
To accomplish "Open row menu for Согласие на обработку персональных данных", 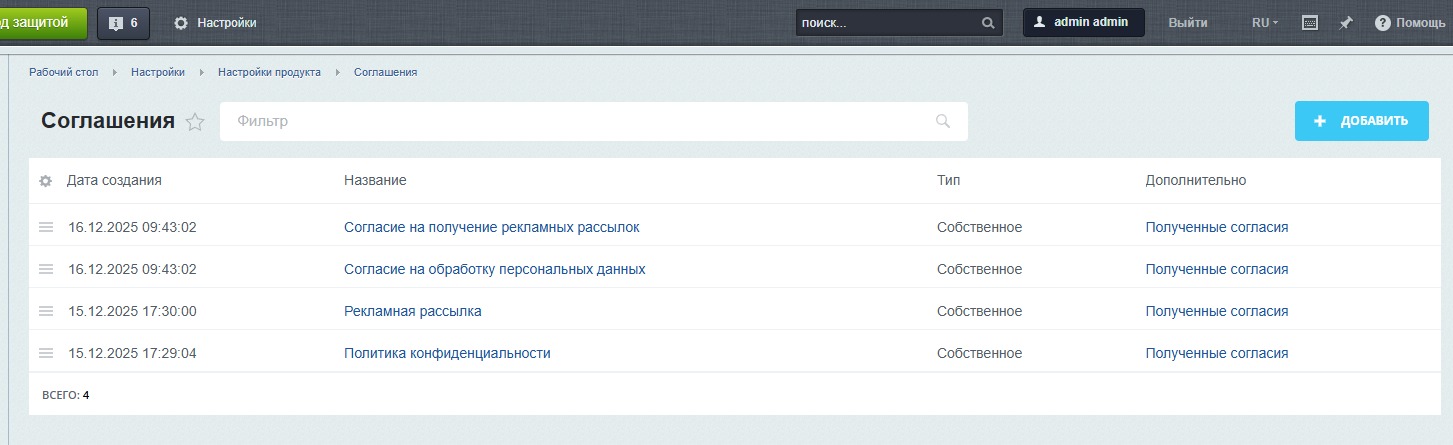I will click(x=46, y=269).
